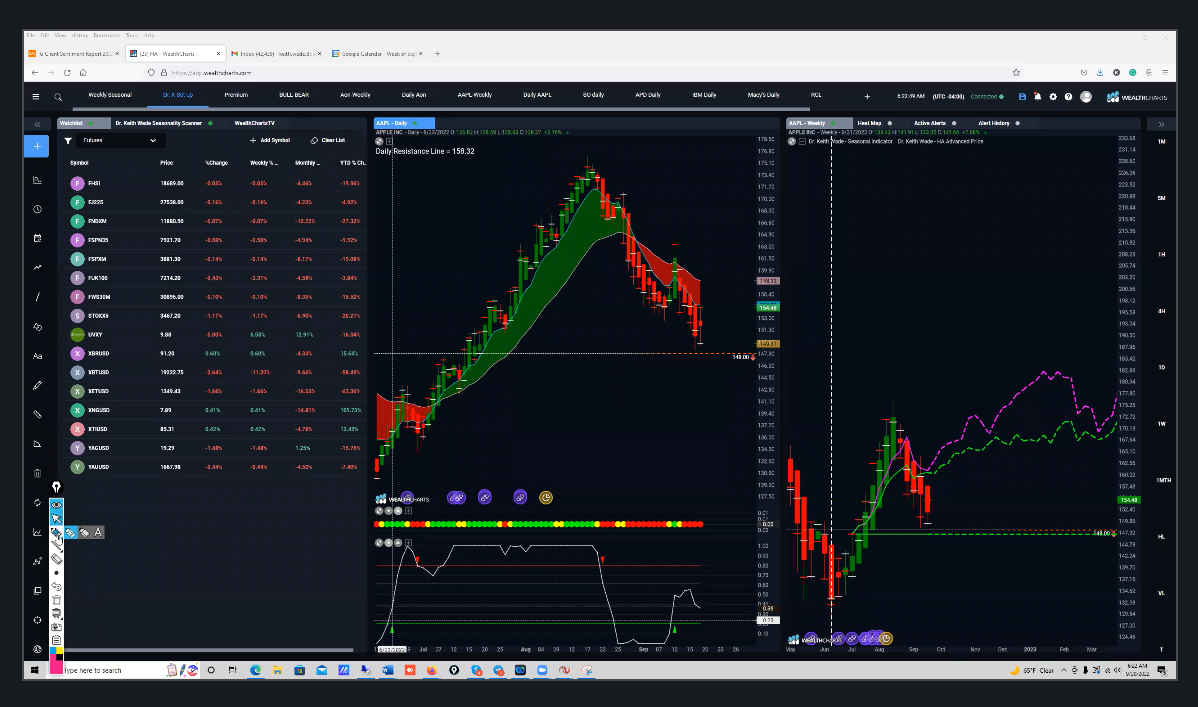
Task: Click the save disk icon in header
Action: [1022, 96]
